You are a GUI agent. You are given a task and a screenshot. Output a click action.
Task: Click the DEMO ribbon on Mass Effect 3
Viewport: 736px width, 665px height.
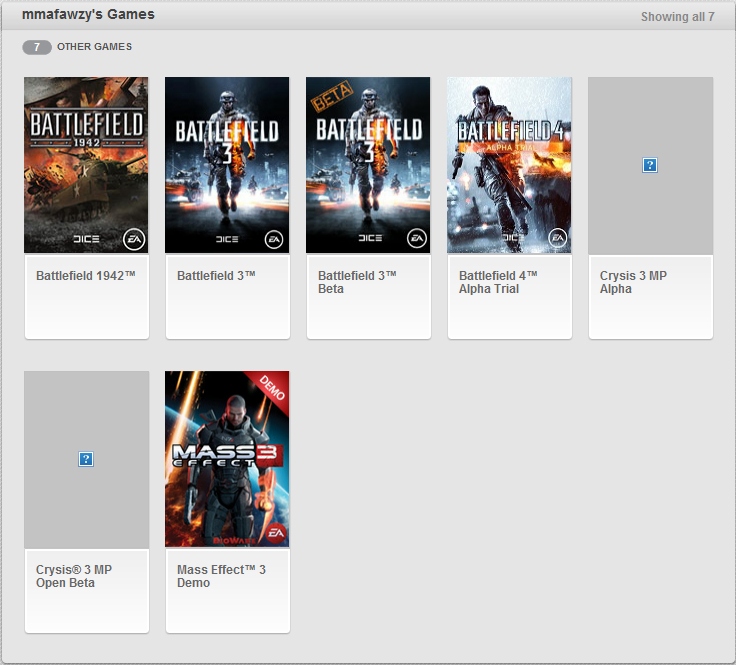271,389
